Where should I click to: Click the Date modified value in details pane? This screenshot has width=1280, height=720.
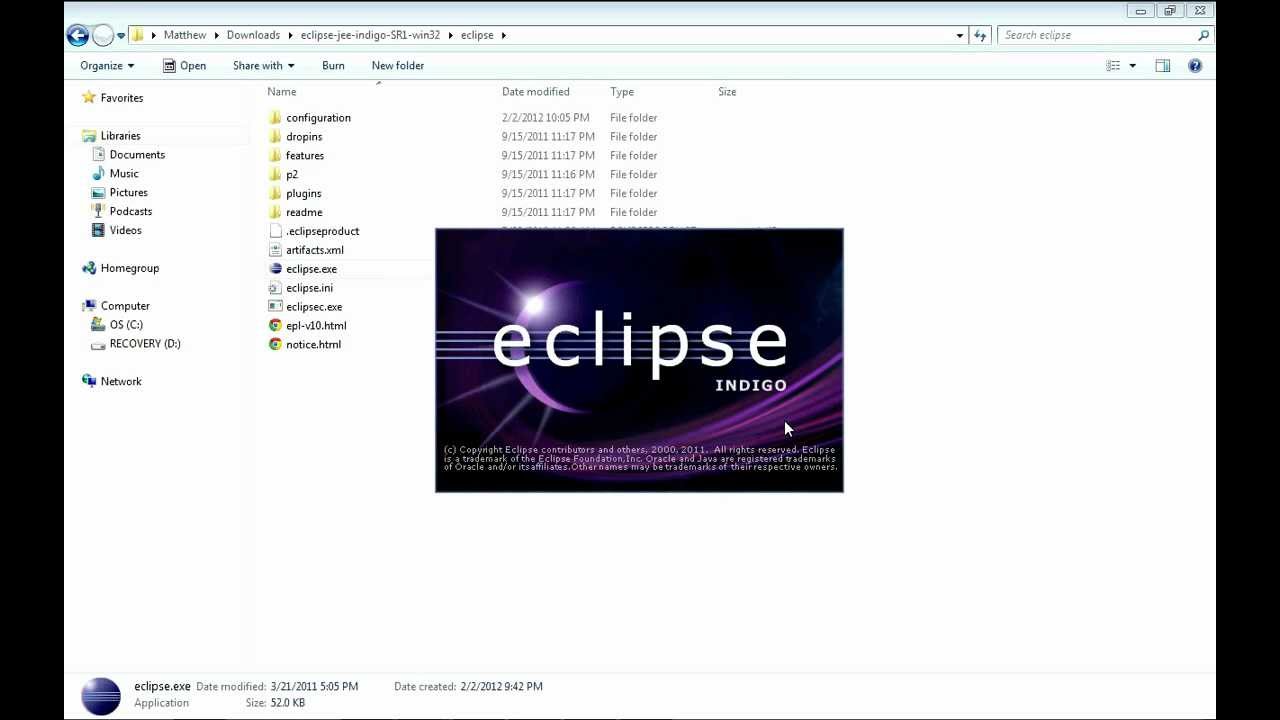pos(314,687)
